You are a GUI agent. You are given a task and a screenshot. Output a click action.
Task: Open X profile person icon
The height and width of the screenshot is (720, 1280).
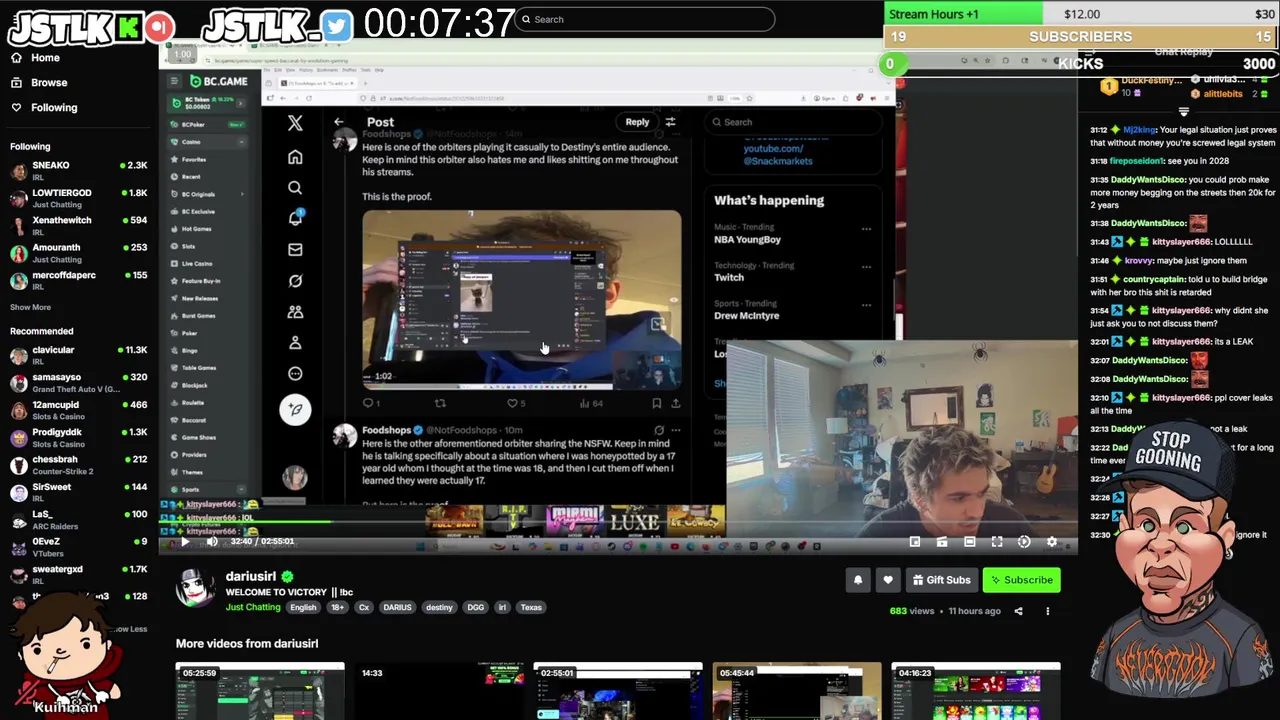pyautogui.click(x=295, y=342)
